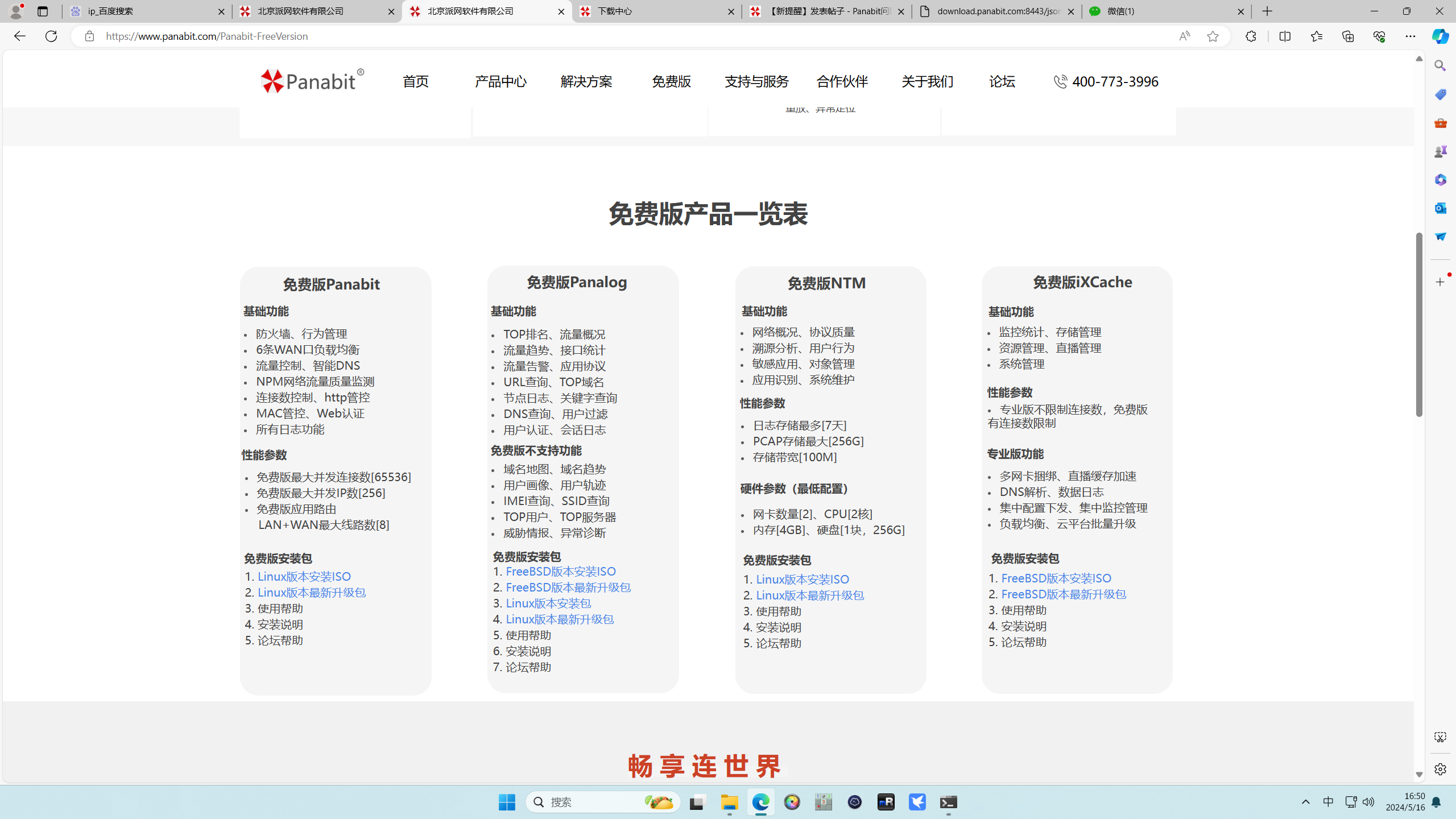The image size is (1456, 819).
Task: Refresh the current page
Action: (x=51, y=36)
